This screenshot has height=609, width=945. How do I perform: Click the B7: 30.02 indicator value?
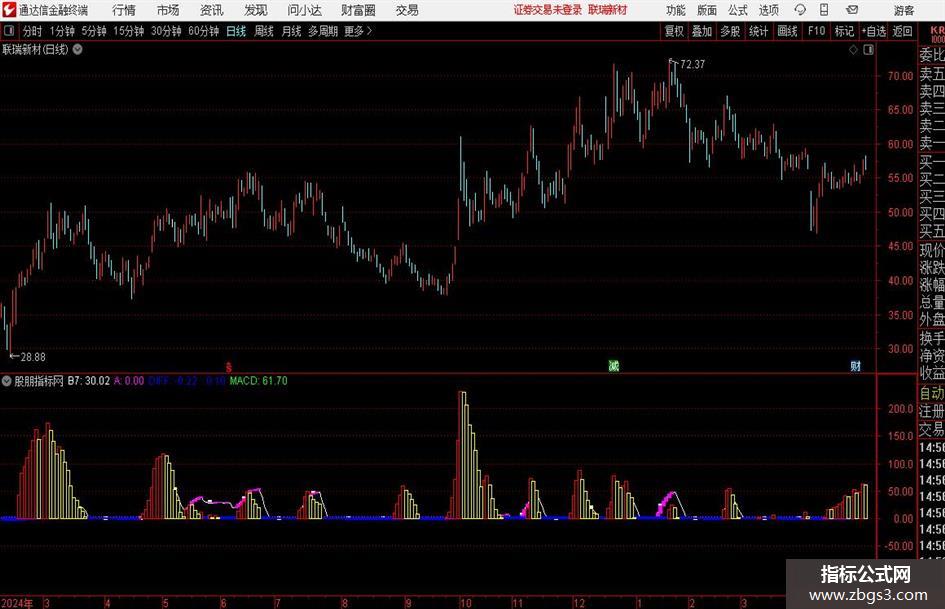click(x=89, y=381)
